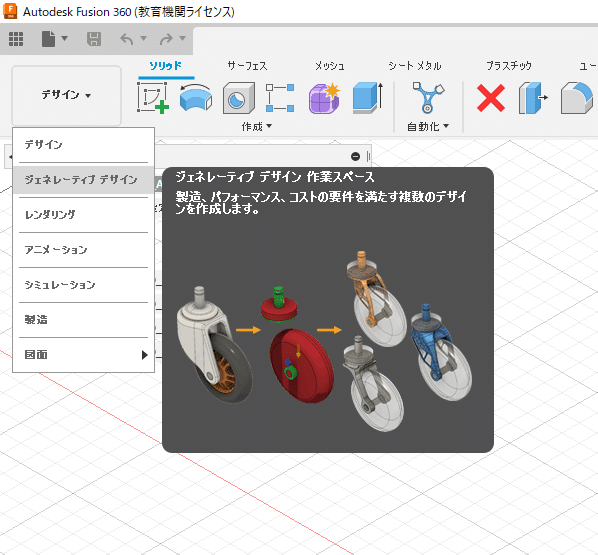The image size is (598, 555).
Task: Choose ジェネレーティブ デザイン workspace
Action: tap(84, 180)
